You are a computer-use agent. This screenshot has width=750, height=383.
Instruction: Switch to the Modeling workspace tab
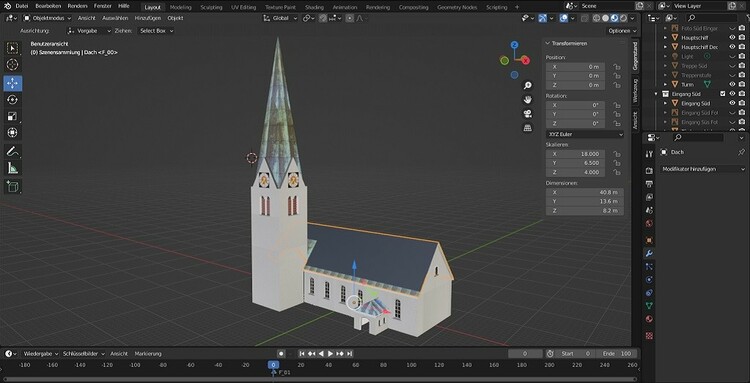[x=180, y=7]
